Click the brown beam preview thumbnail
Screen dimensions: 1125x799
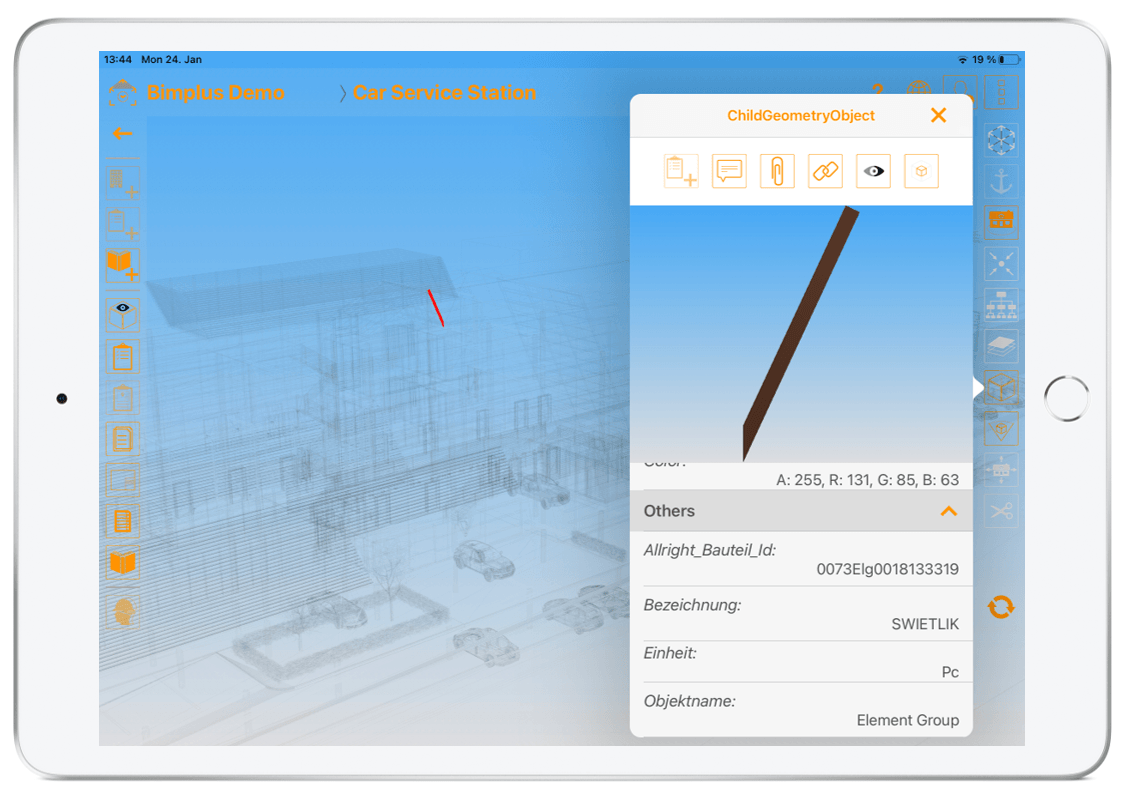(x=800, y=333)
